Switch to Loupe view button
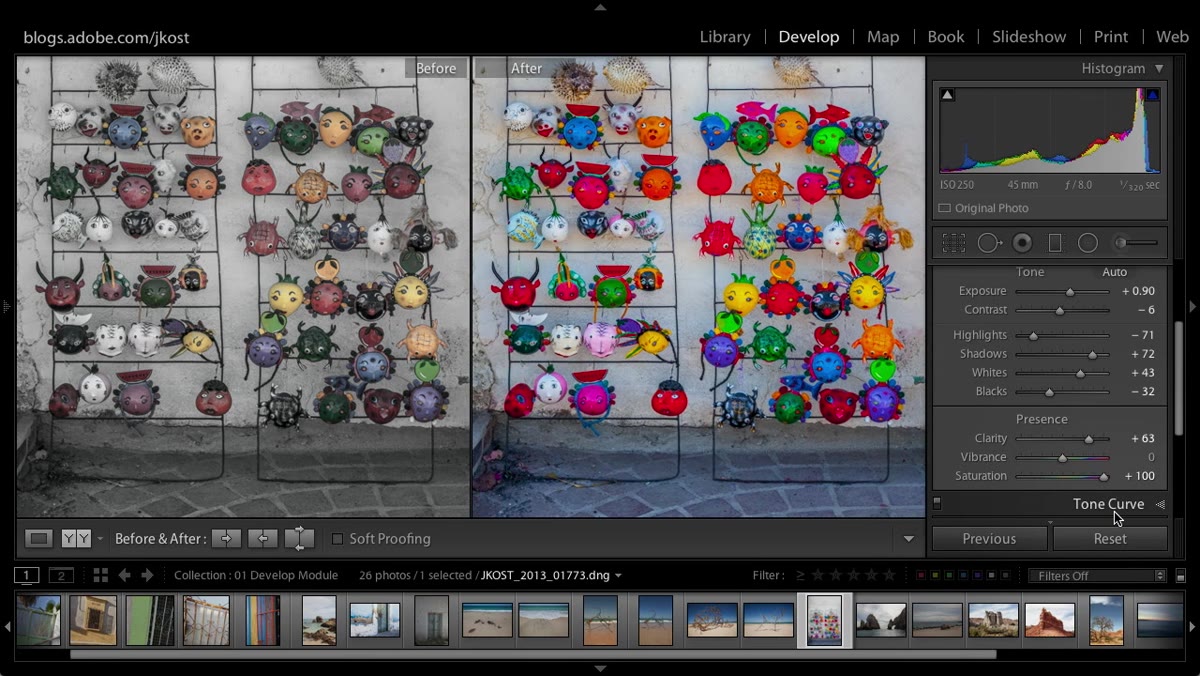Screen dimensions: 1200x676 tap(39, 538)
